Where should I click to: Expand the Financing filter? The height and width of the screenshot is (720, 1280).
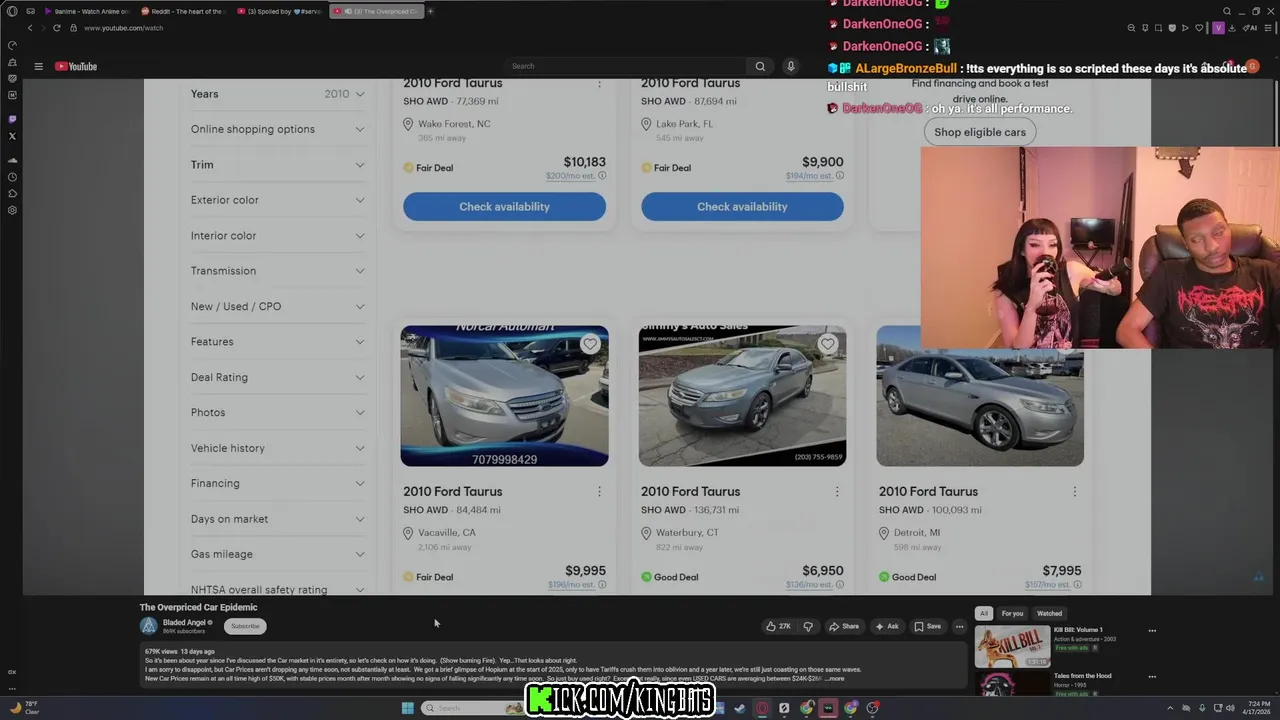pyautogui.click(x=277, y=483)
